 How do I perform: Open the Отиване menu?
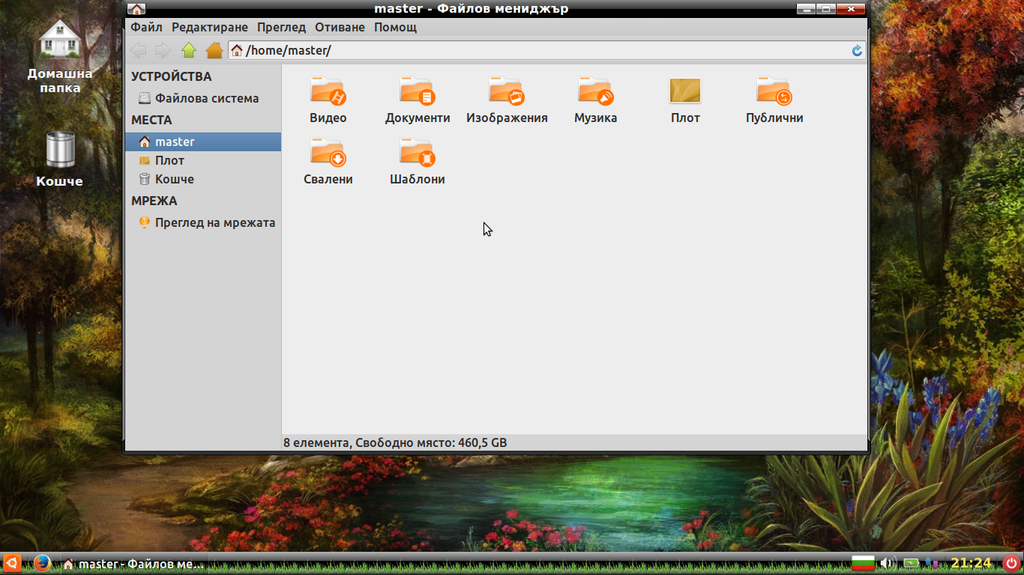point(340,27)
